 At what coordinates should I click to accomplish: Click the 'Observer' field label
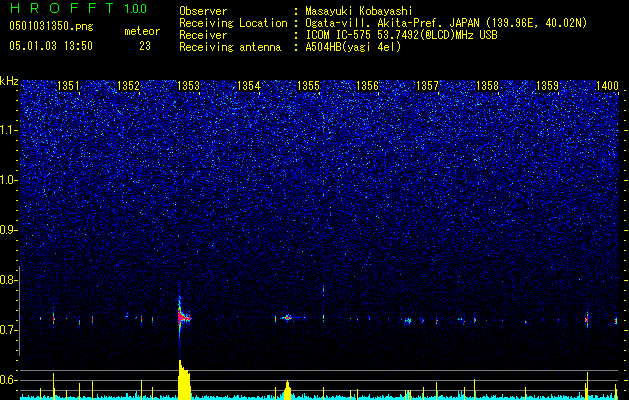click(x=203, y=11)
